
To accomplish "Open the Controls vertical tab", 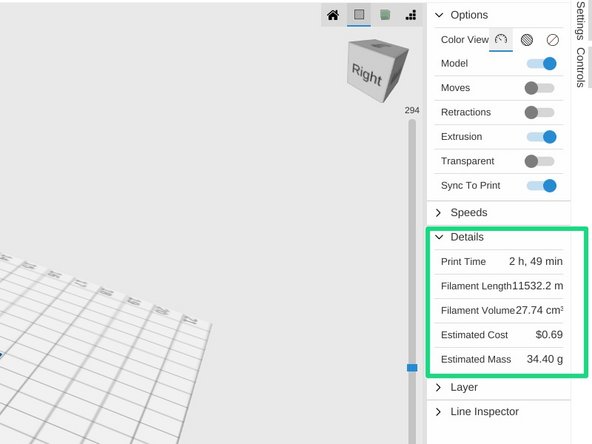I will pyautogui.click(x=581, y=67).
